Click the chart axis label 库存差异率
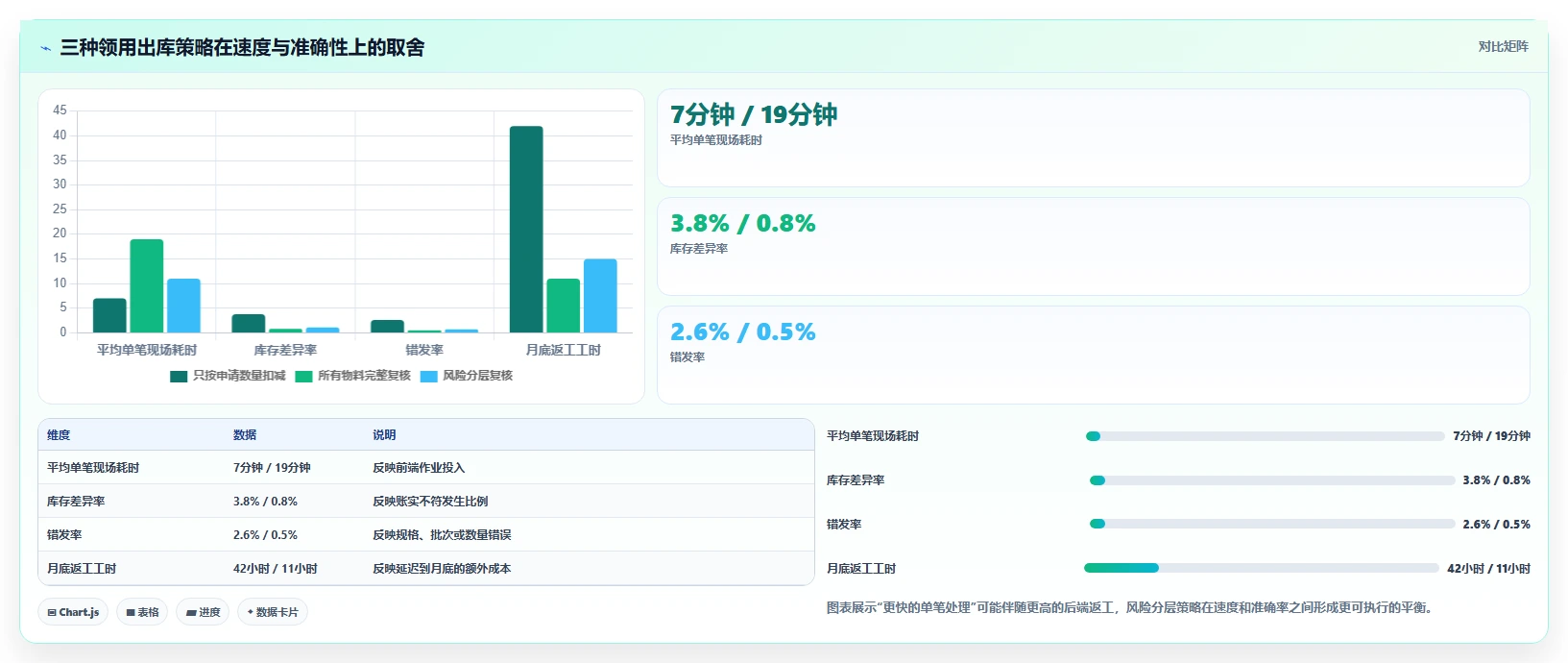The height and width of the screenshot is (663, 1568). [x=285, y=351]
